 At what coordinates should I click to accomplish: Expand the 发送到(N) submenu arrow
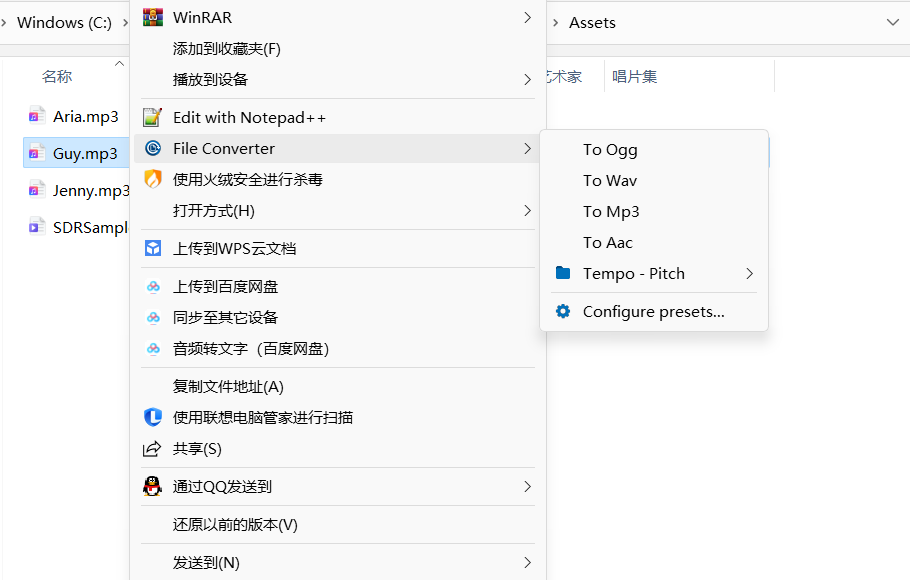(527, 562)
